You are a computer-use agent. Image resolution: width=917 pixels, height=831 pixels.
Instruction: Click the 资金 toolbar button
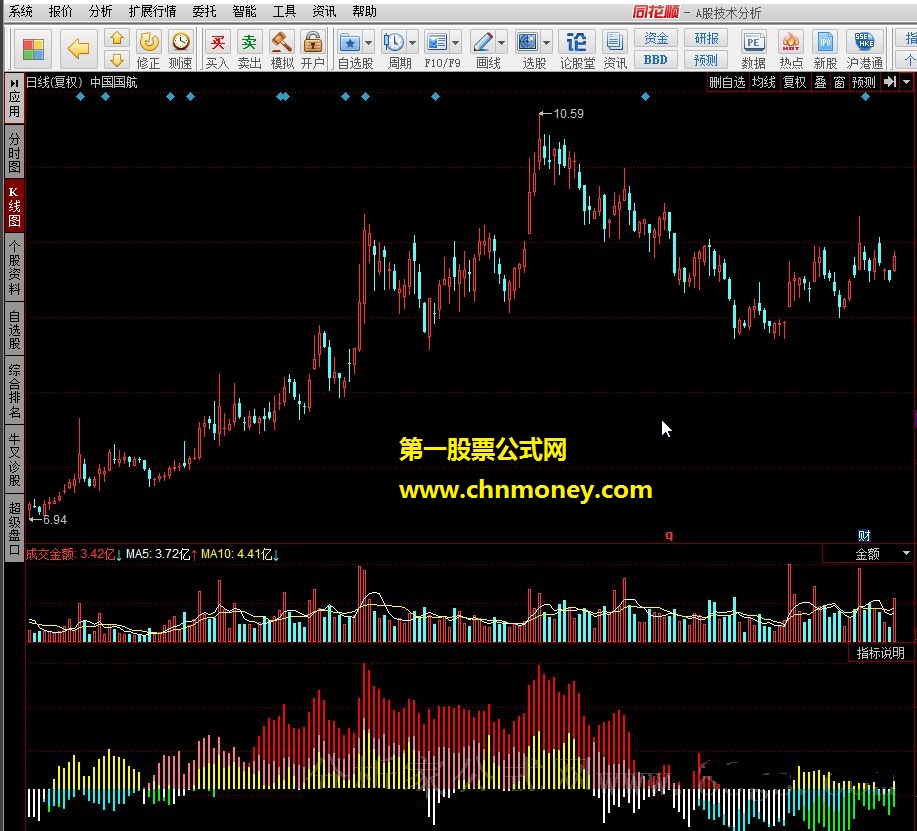[656, 39]
